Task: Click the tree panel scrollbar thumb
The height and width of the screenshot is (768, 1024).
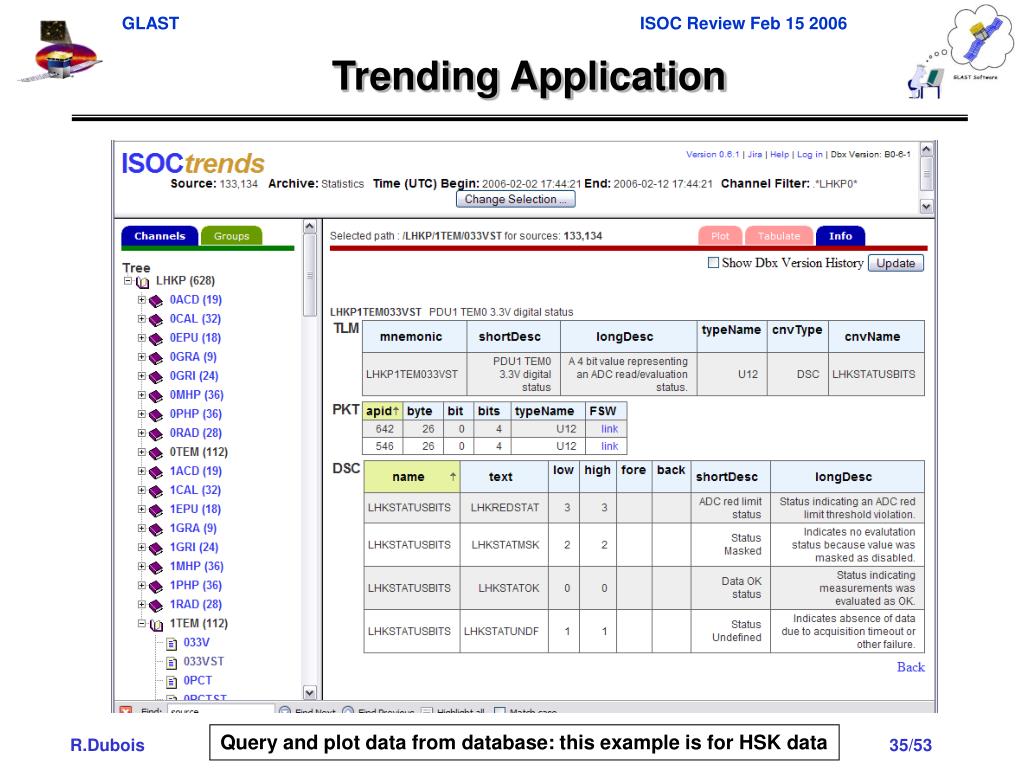Action: tap(310, 275)
